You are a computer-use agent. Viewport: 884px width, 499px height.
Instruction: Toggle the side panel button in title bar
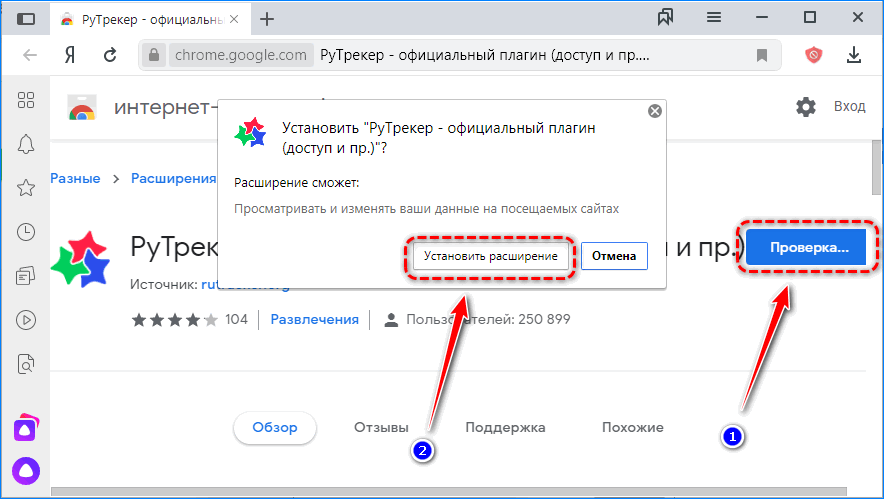pyautogui.click(x=26, y=19)
